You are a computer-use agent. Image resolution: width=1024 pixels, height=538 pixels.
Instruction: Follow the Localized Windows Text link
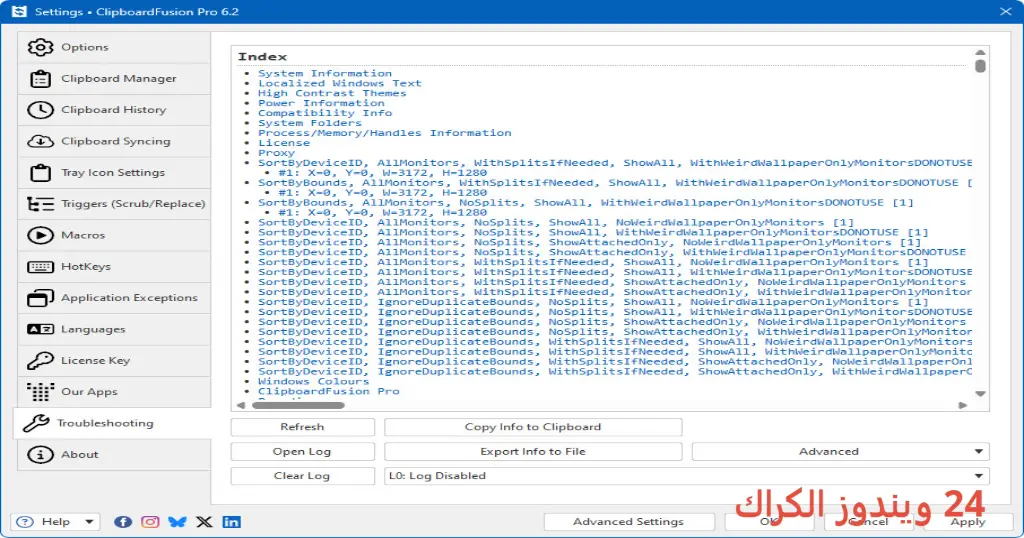340,83
